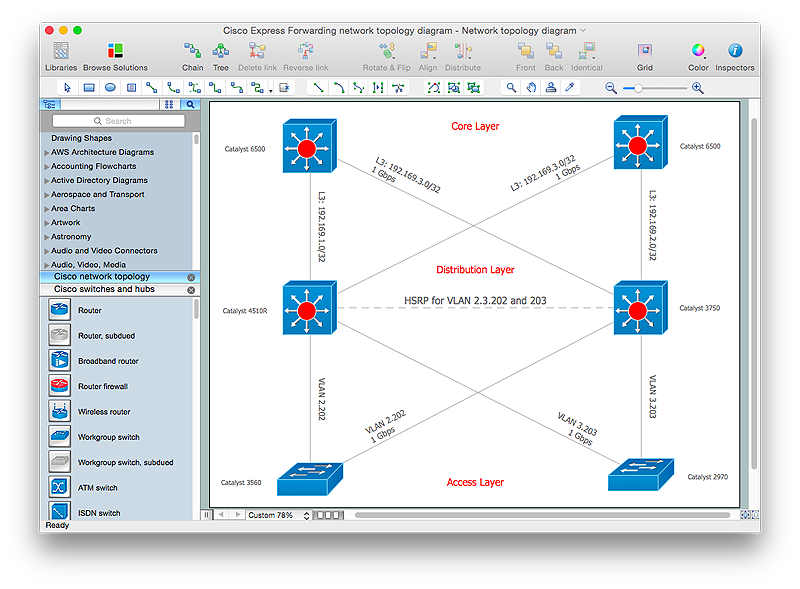Click Browse Solutions in toolbar
This screenshot has height=589, width=800.
115,57
